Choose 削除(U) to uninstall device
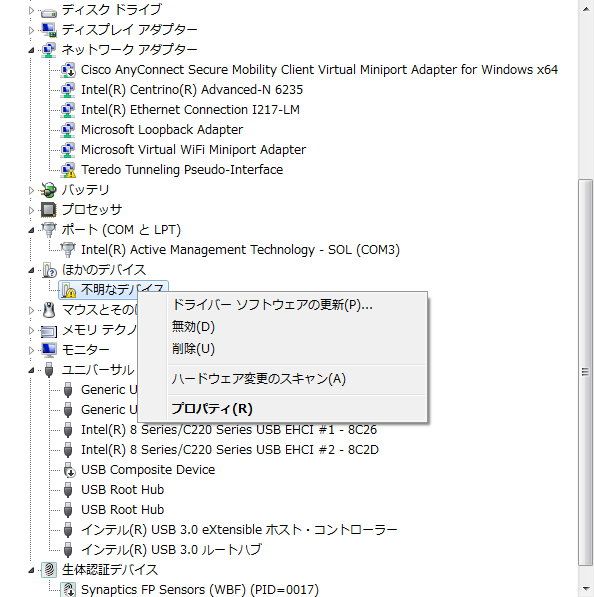The height and width of the screenshot is (597, 594). pos(282,349)
